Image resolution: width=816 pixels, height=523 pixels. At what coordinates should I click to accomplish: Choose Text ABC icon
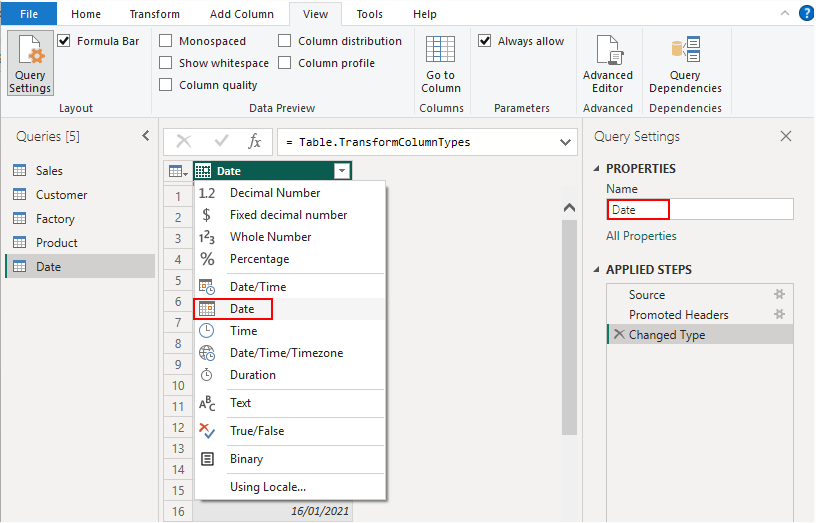(207, 403)
